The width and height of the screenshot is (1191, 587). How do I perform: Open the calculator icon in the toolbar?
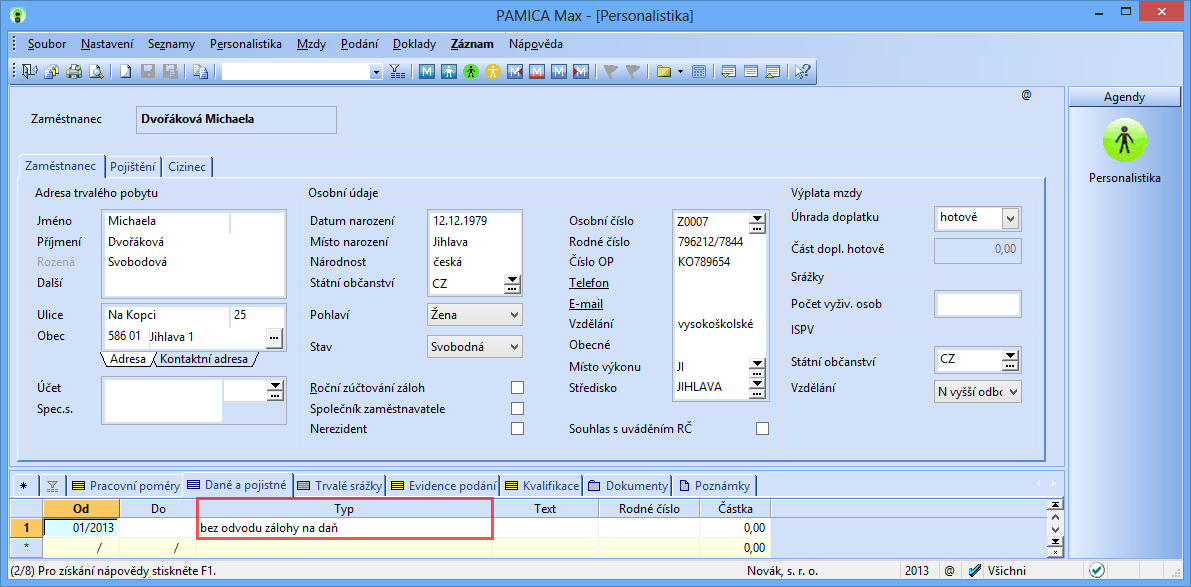pyautogui.click(x=699, y=72)
